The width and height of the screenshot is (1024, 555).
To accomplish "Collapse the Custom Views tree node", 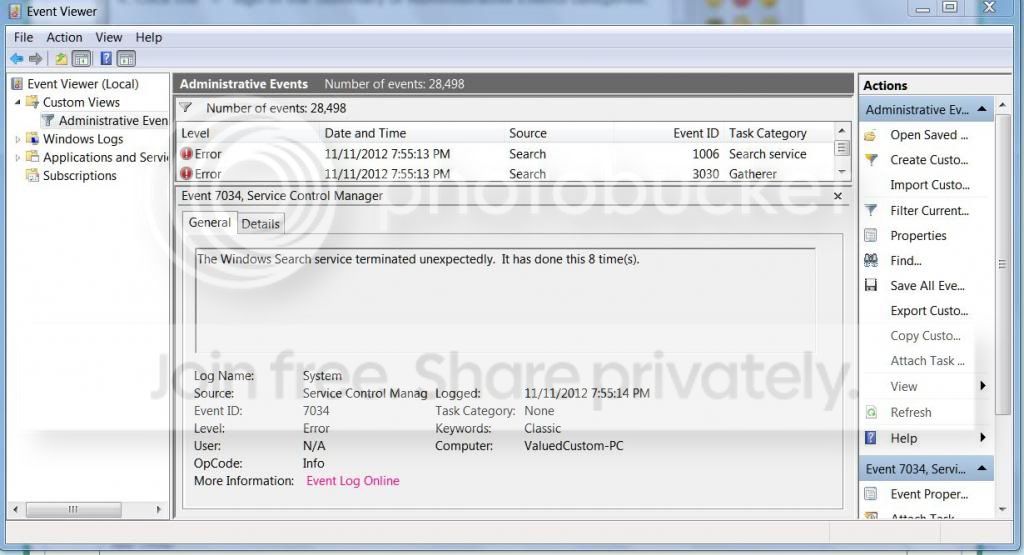I will point(18,103).
